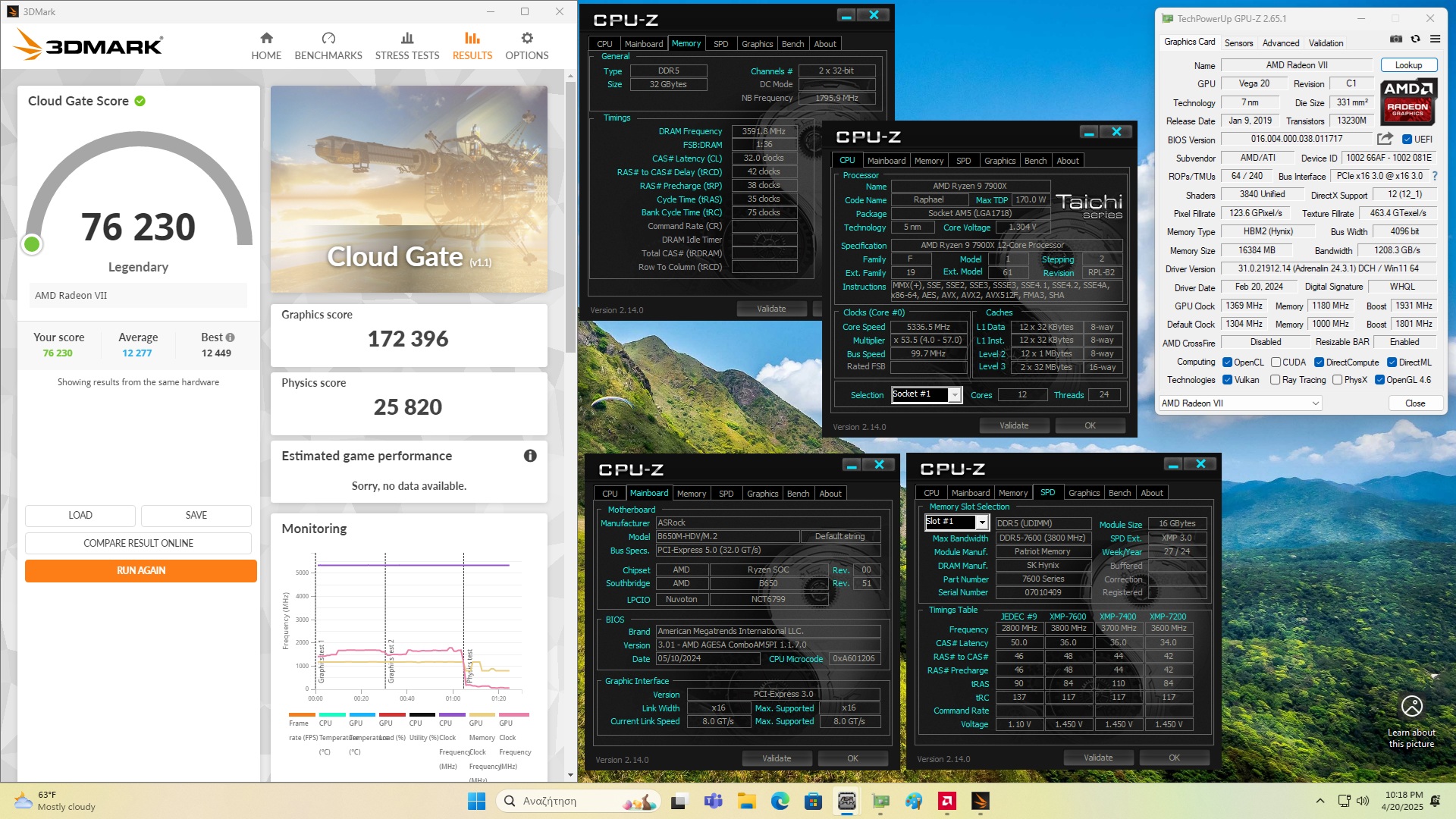Toggle the OpenCL checkbox in GPU-Z
Screen dimensions: 1456x819
coord(1227,362)
